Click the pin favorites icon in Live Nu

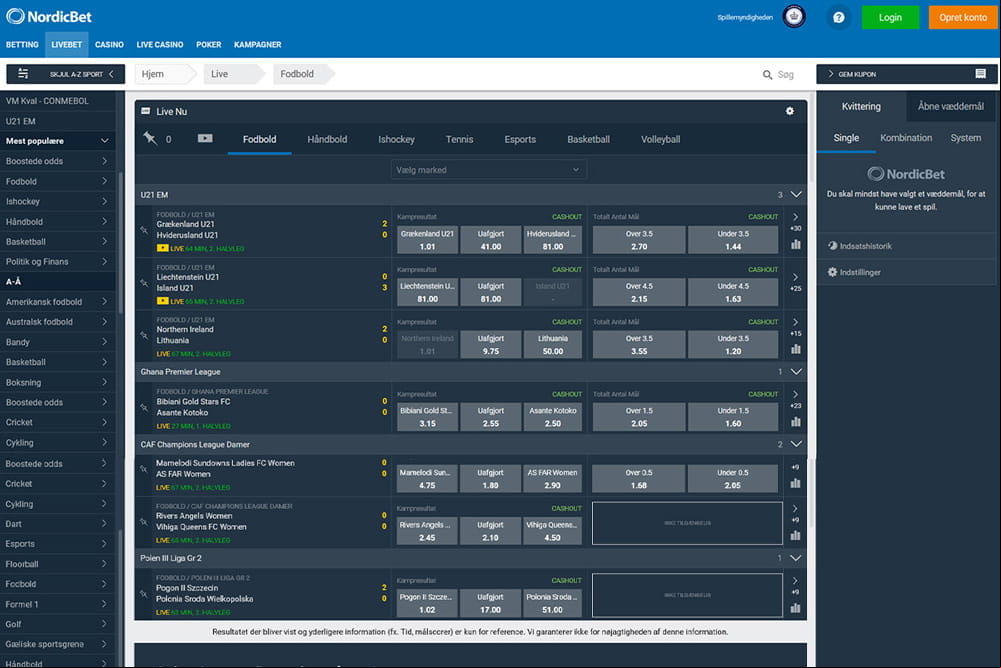[x=150, y=138]
